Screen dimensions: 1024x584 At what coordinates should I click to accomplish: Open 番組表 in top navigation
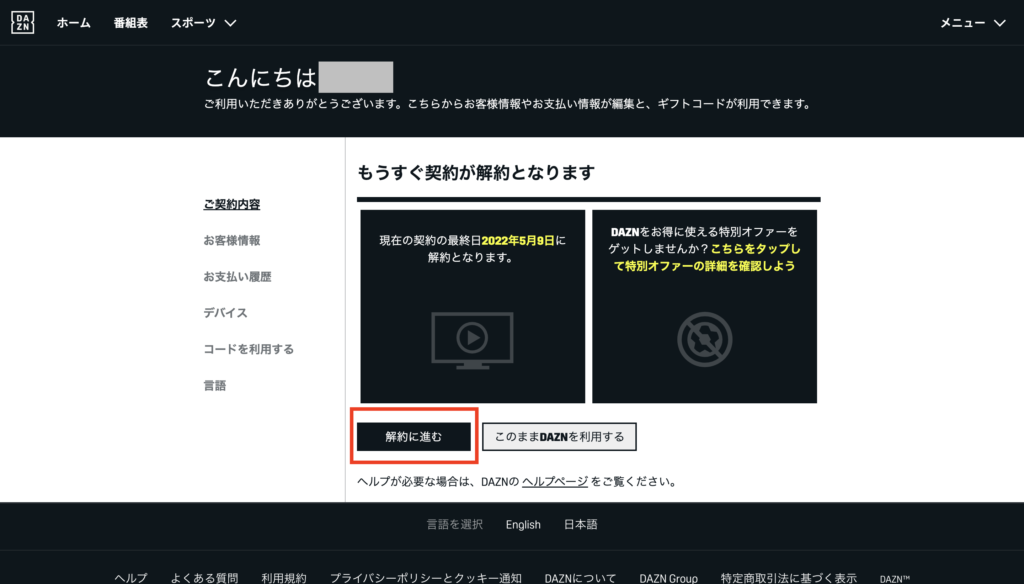[131, 23]
